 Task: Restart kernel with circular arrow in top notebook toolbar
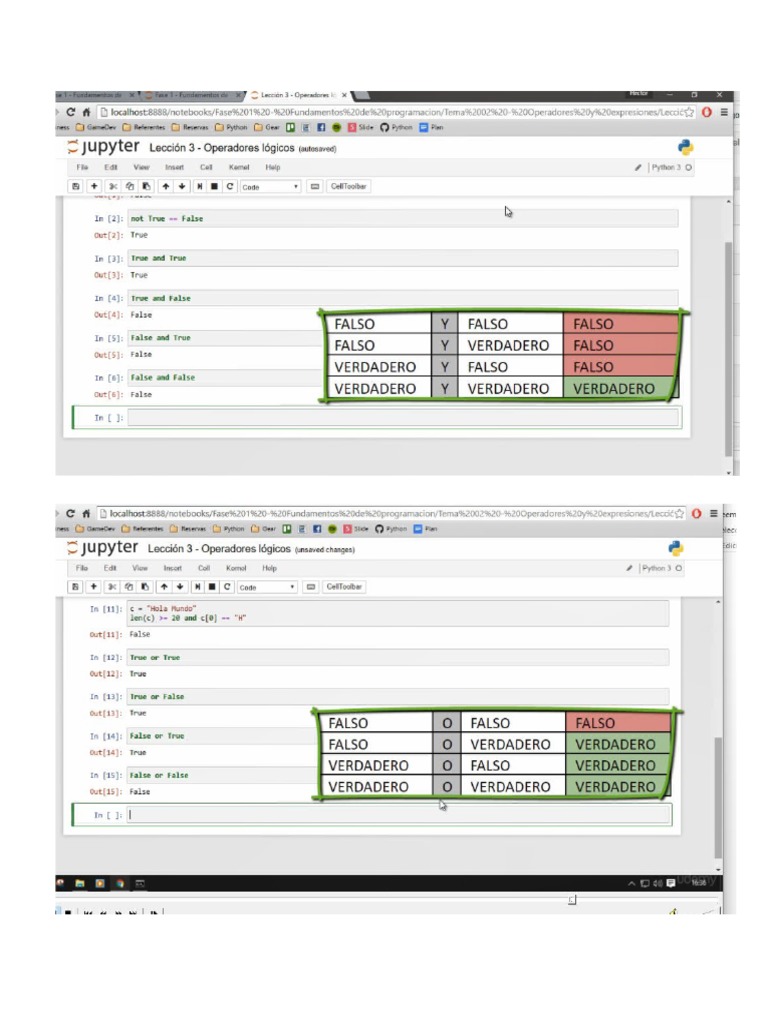229,186
